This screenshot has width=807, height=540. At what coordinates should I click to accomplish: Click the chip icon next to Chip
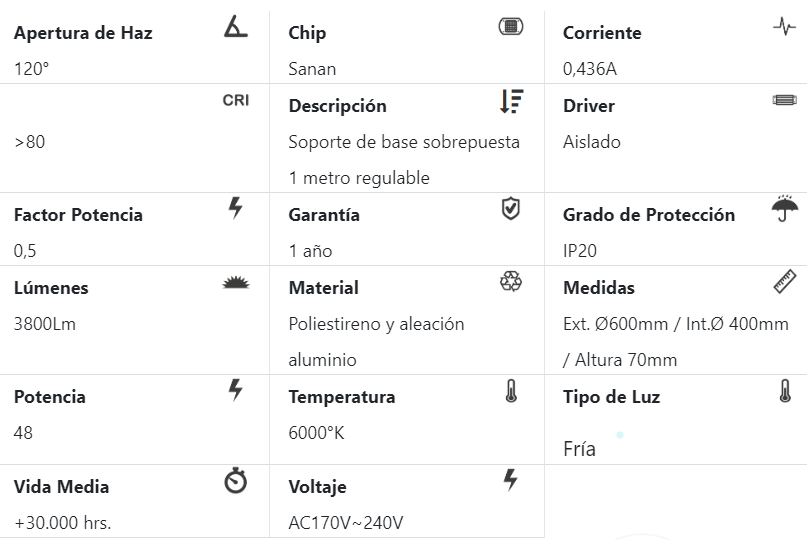click(x=510, y=27)
